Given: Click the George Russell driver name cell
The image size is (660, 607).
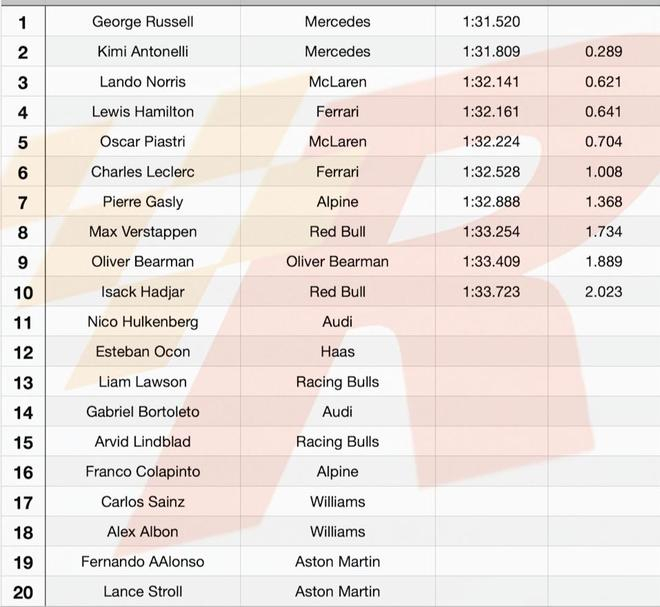Looking at the screenshot, I should tap(143, 21).
